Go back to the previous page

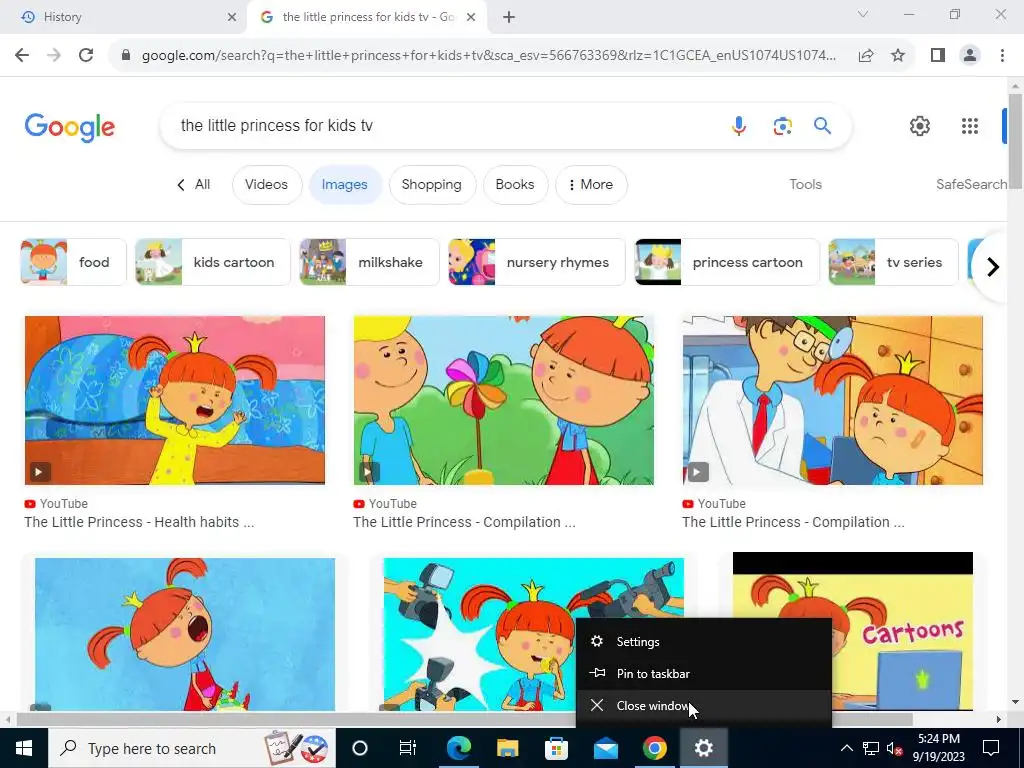tap(22, 55)
